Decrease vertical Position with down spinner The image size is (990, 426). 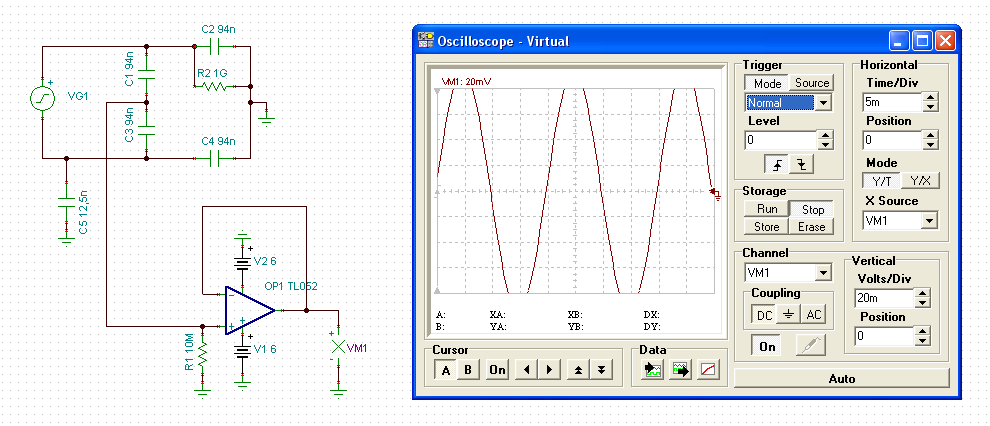[x=922, y=341]
